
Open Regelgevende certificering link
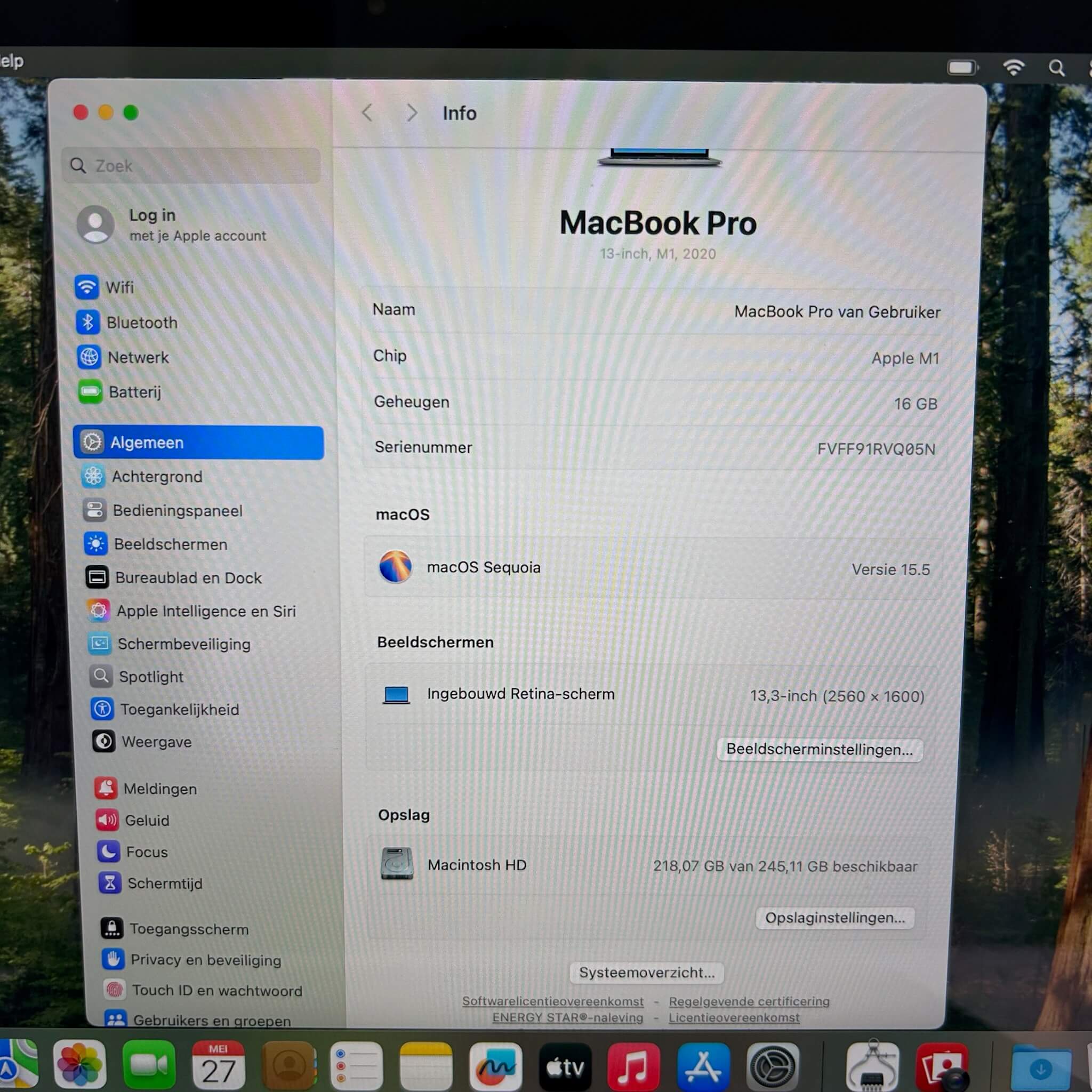point(749,1001)
